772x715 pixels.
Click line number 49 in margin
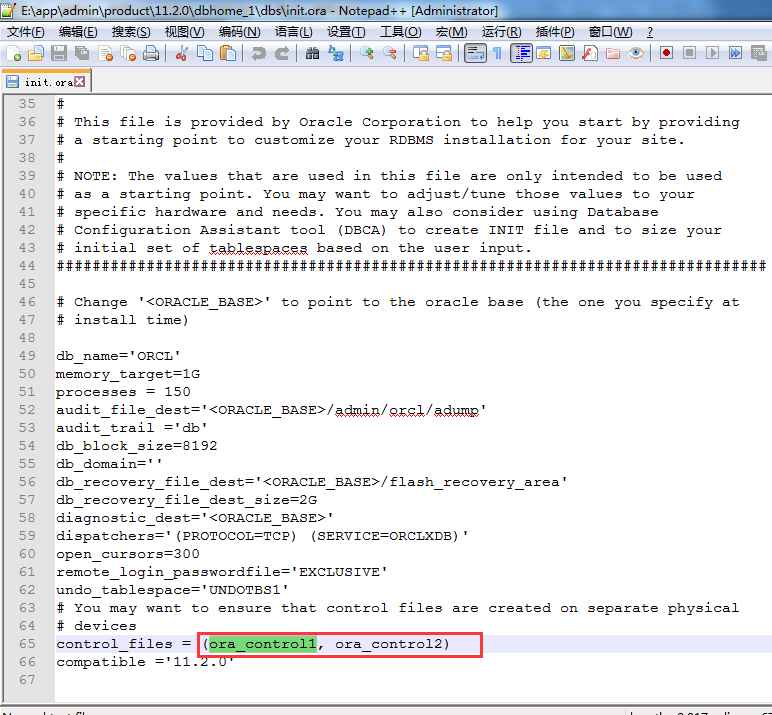coord(28,356)
